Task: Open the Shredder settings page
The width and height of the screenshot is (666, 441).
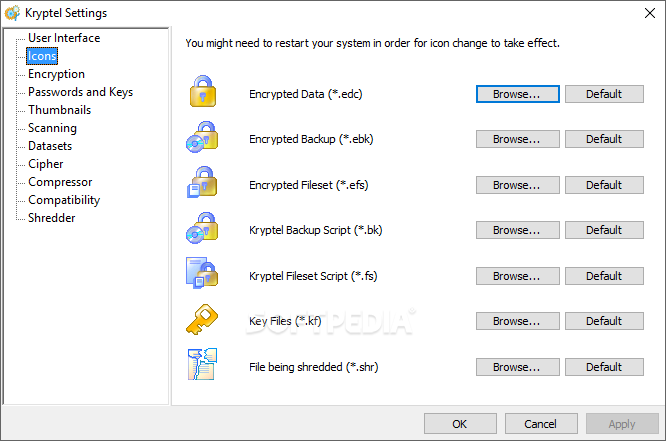Action: 53,218
